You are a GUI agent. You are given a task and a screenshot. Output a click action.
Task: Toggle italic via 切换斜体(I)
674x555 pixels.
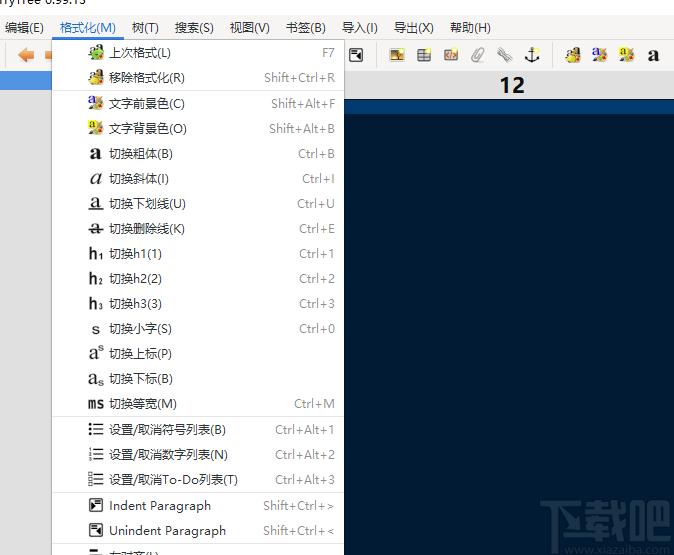pyautogui.click(x=198, y=178)
